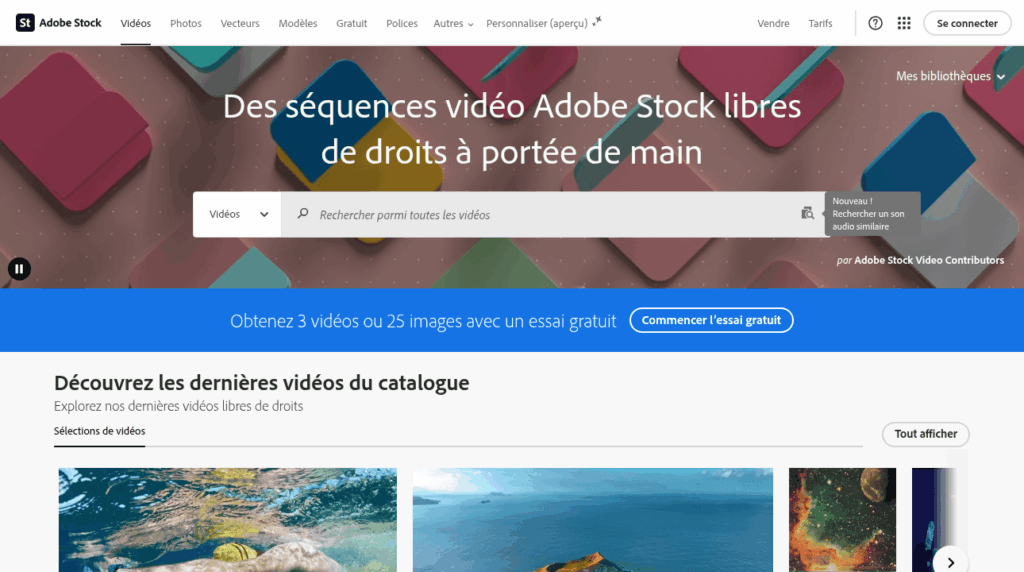
Task: Click the magnifying glass search icon
Action: click(x=303, y=214)
